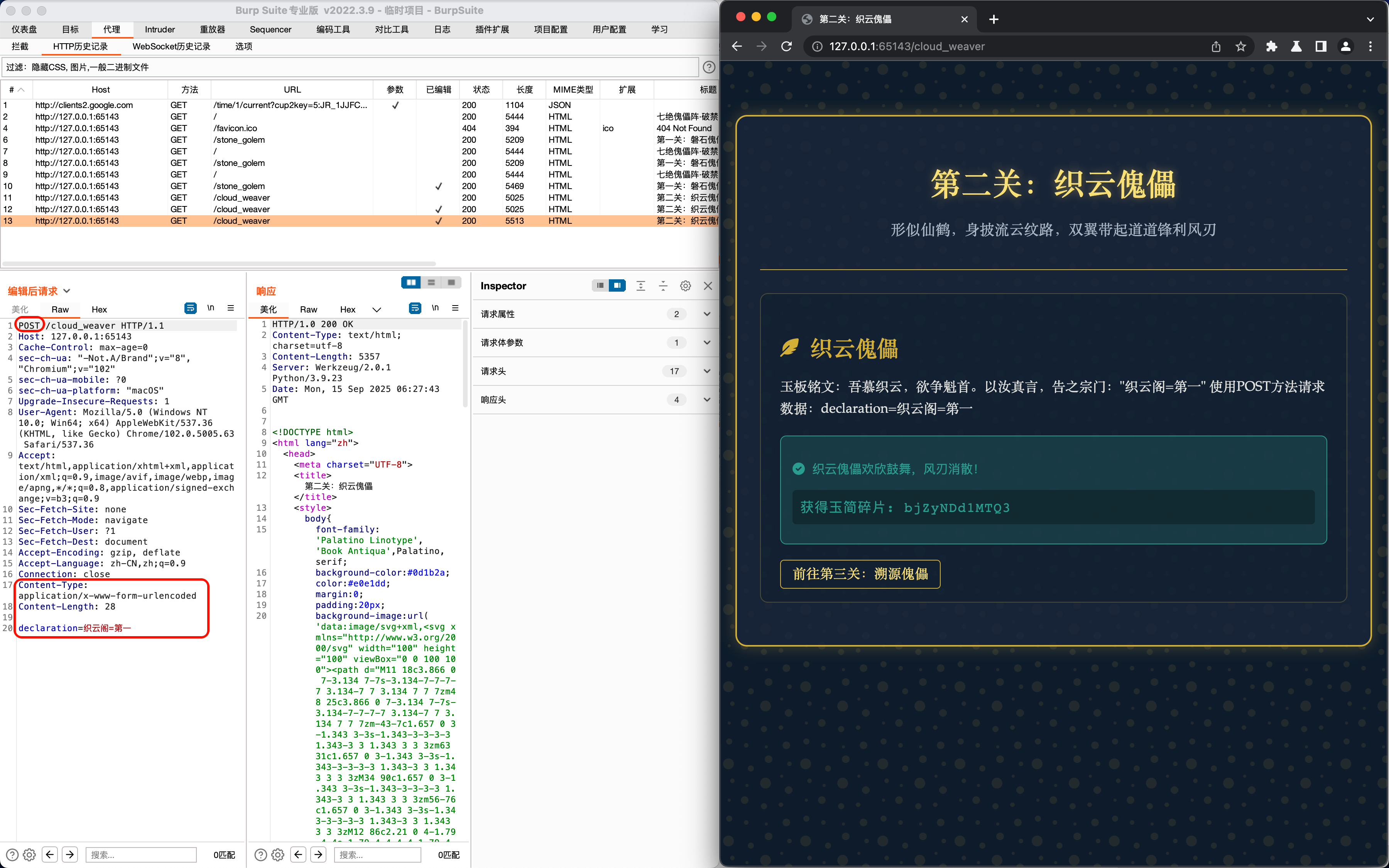The width and height of the screenshot is (1389, 868).
Task: Open Chrome extensions puzzle icon
Action: [x=1271, y=47]
